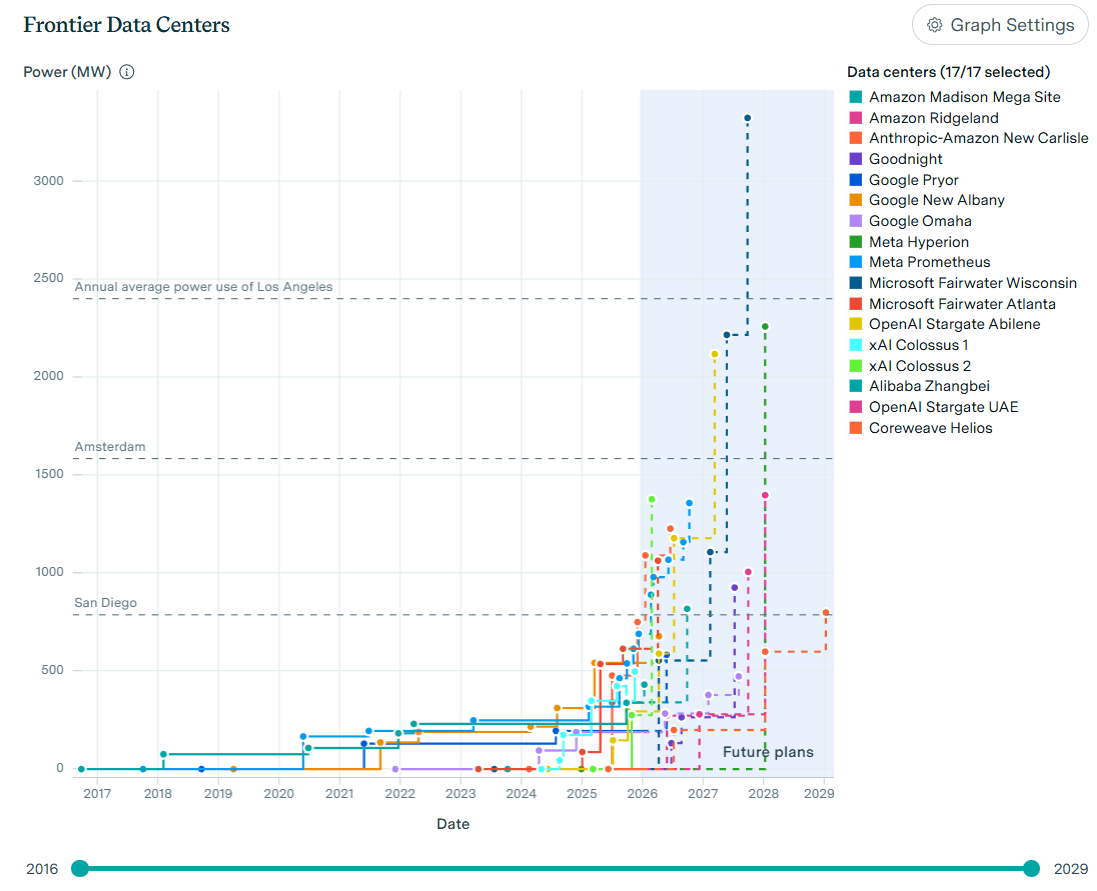Toggle OpenAI Stargate Abilene legend entry
This screenshot has height=891, width=1097.
coord(945,325)
